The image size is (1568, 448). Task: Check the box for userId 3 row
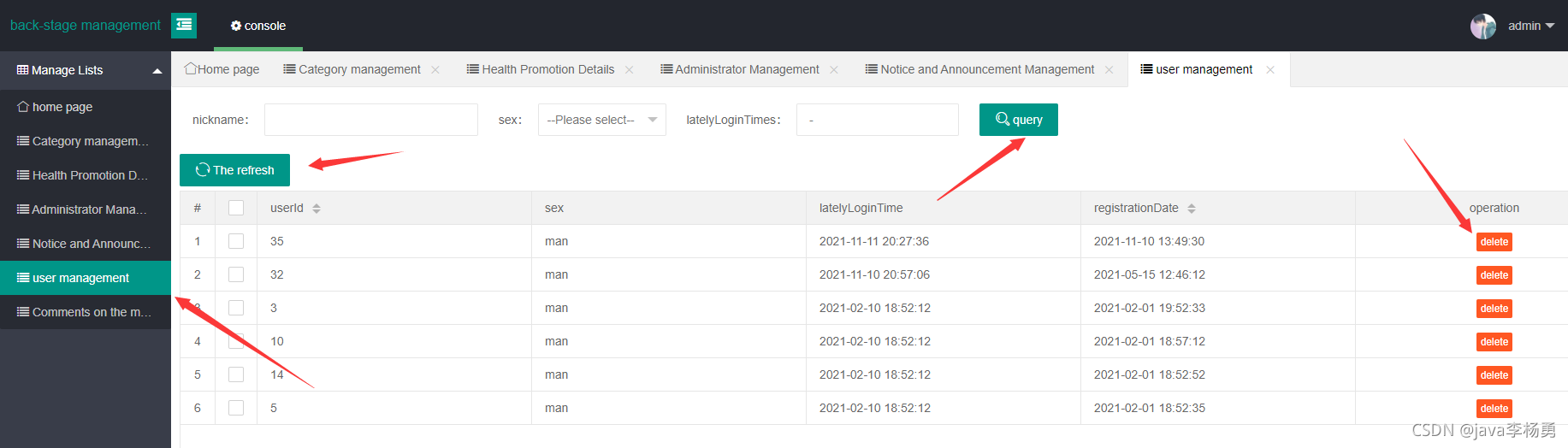[236, 308]
